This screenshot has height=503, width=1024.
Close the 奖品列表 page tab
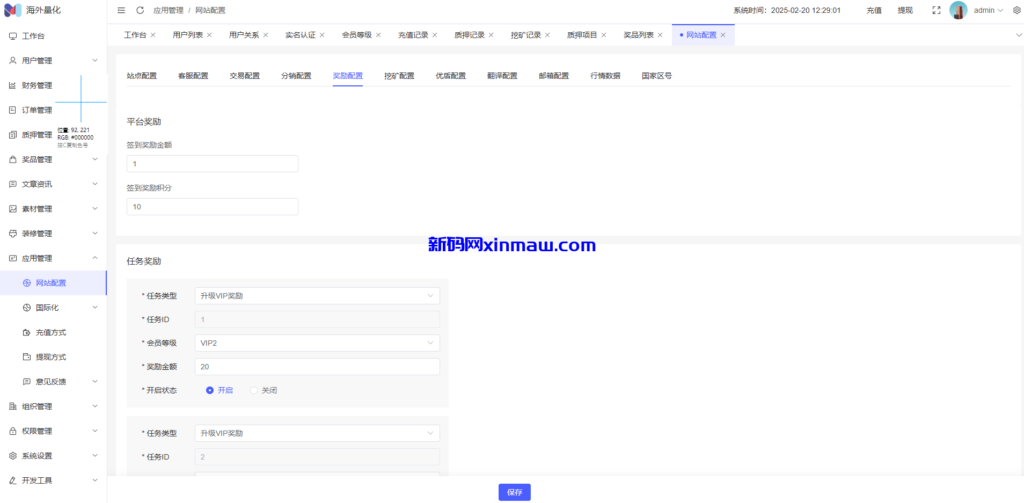(660, 35)
